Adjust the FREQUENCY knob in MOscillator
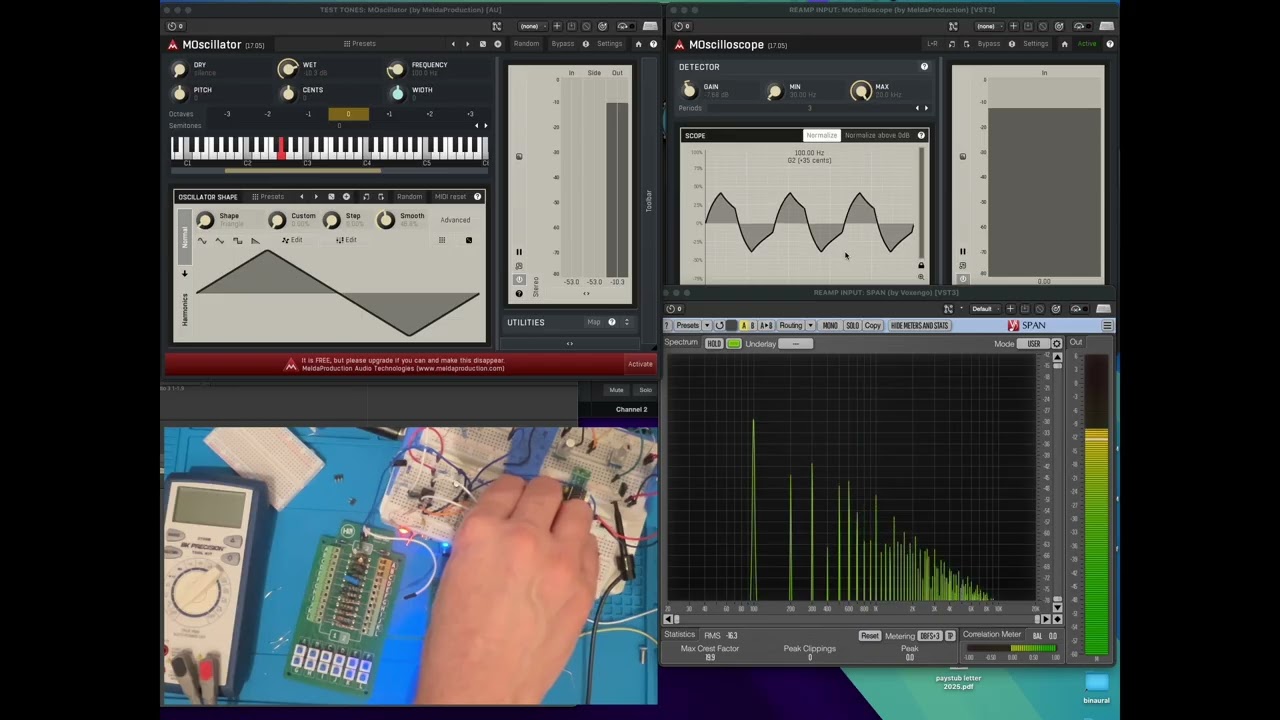This screenshot has height=720, width=1280. pos(396,69)
